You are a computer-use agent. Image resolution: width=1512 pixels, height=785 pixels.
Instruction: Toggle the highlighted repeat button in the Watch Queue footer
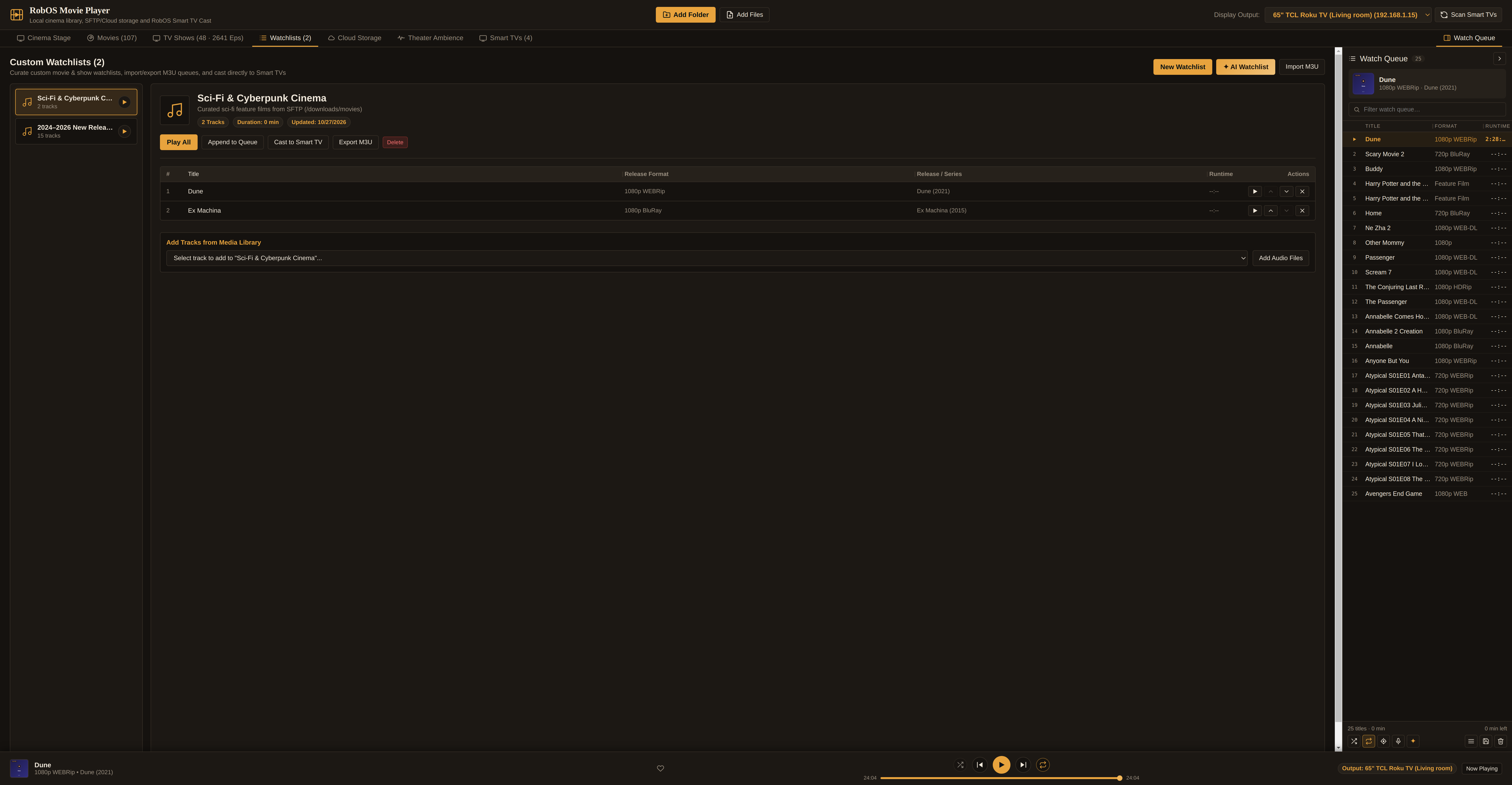point(1369,741)
